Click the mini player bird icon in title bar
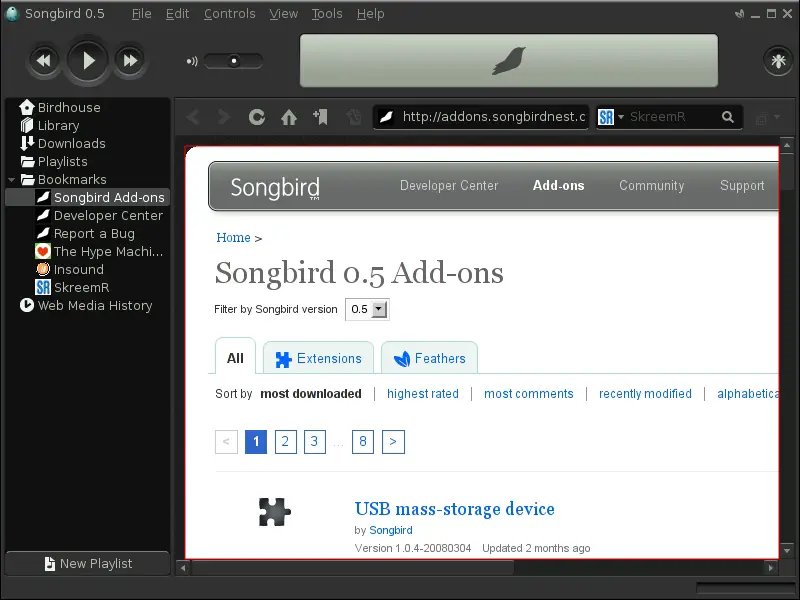 click(739, 14)
